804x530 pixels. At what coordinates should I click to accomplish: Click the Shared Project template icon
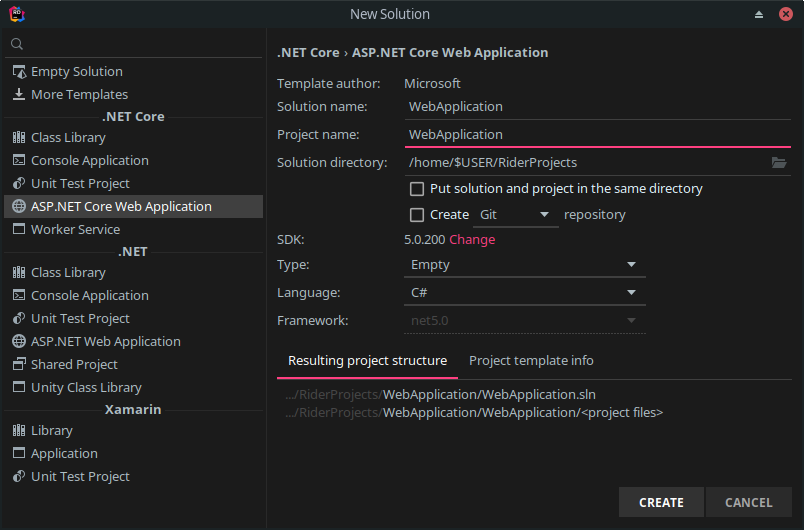coord(19,365)
